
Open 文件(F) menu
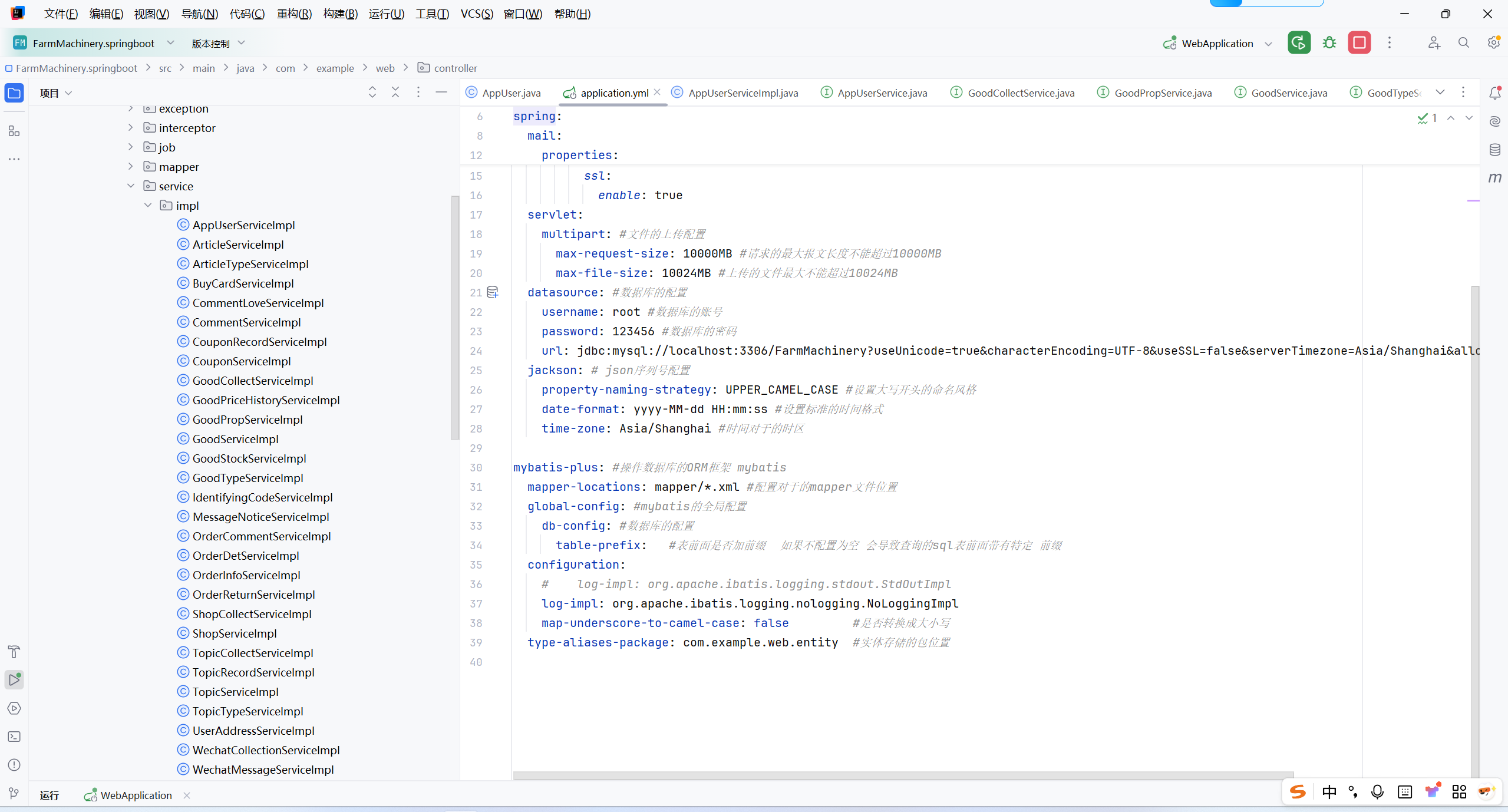[x=61, y=14]
